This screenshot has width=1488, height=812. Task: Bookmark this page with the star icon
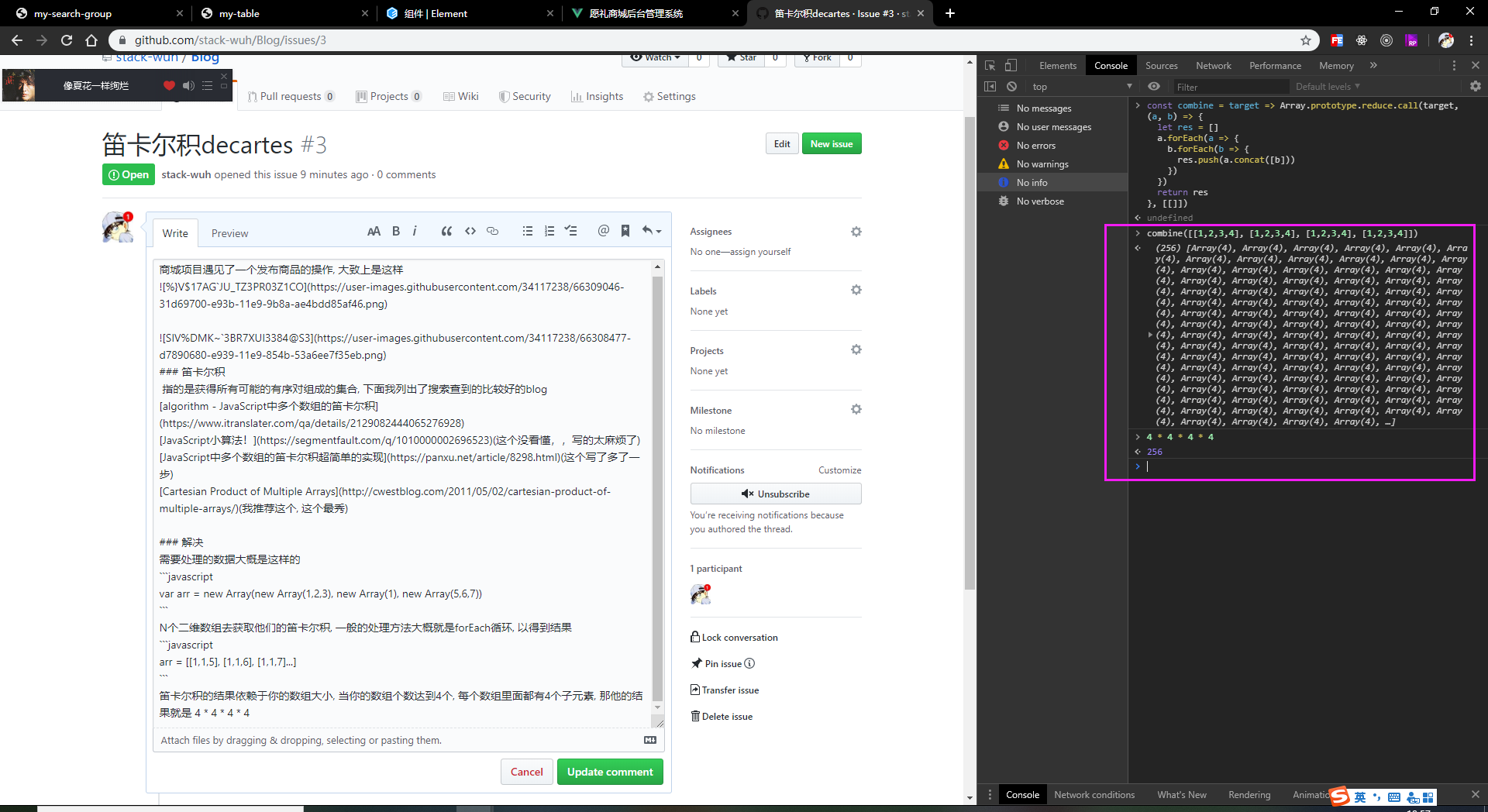[x=1306, y=40]
